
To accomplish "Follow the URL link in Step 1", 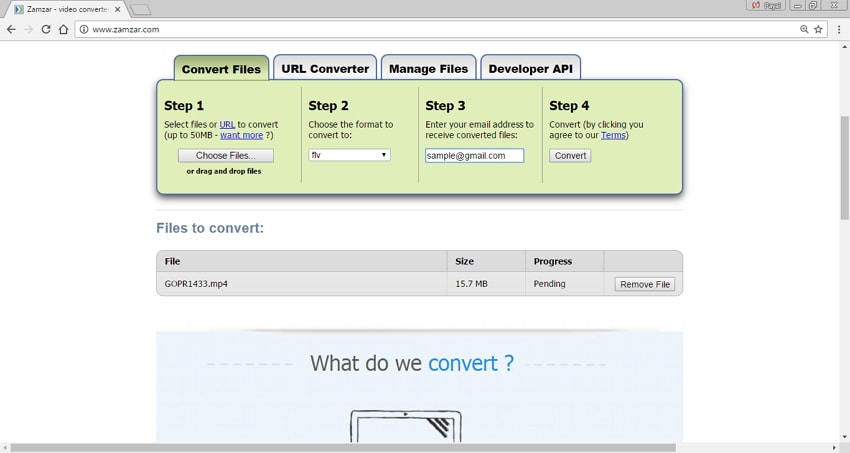I will (x=227, y=124).
